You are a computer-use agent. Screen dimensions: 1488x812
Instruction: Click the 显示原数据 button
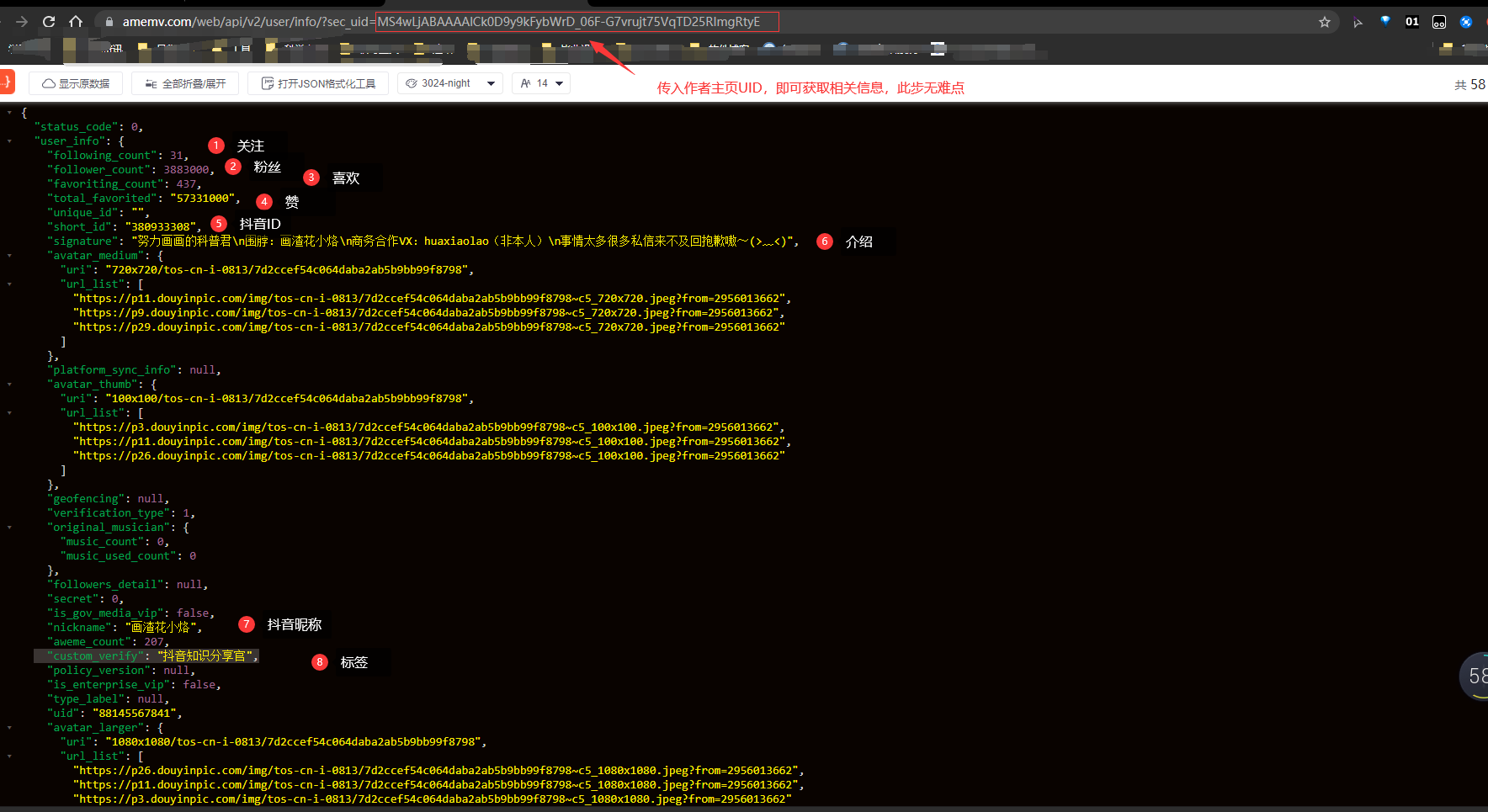click(x=76, y=83)
